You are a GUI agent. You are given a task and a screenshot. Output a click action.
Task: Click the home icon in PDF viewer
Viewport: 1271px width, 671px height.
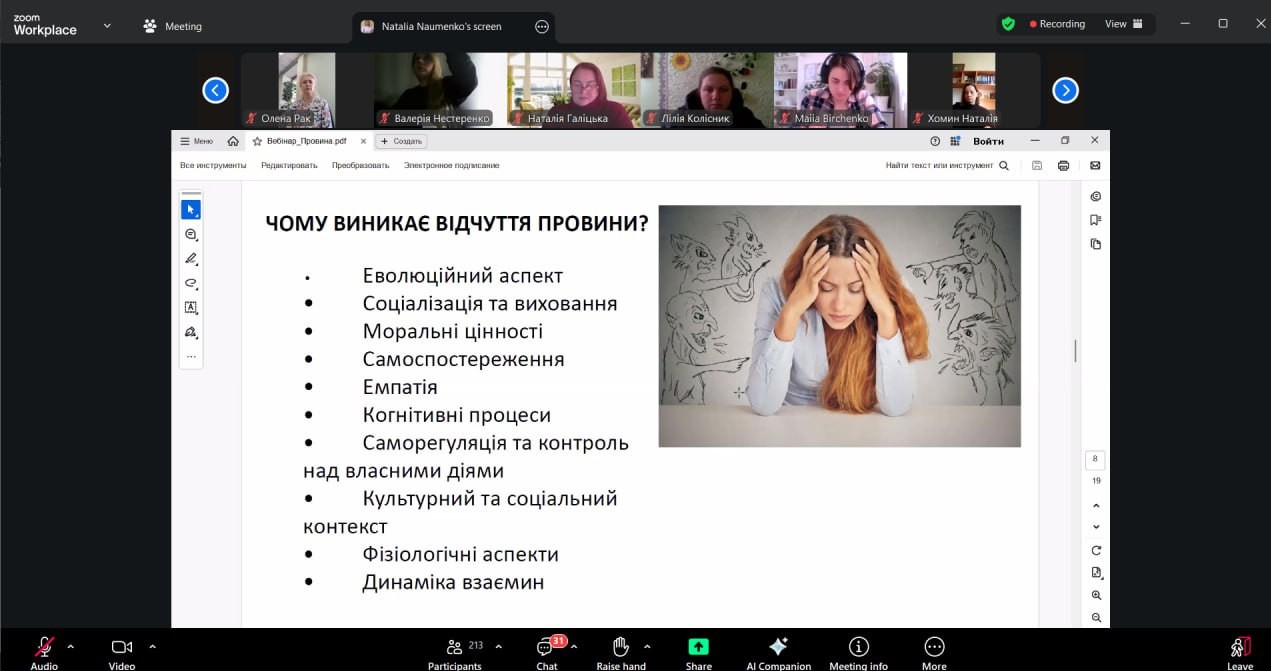[233, 141]
